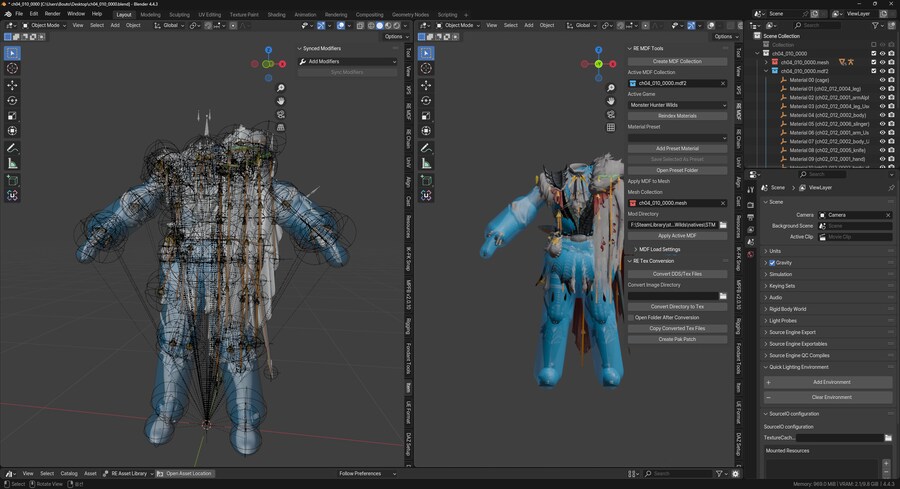Click red X axis of right viewport gizmo
900x489 pixels.
(611, 64)
